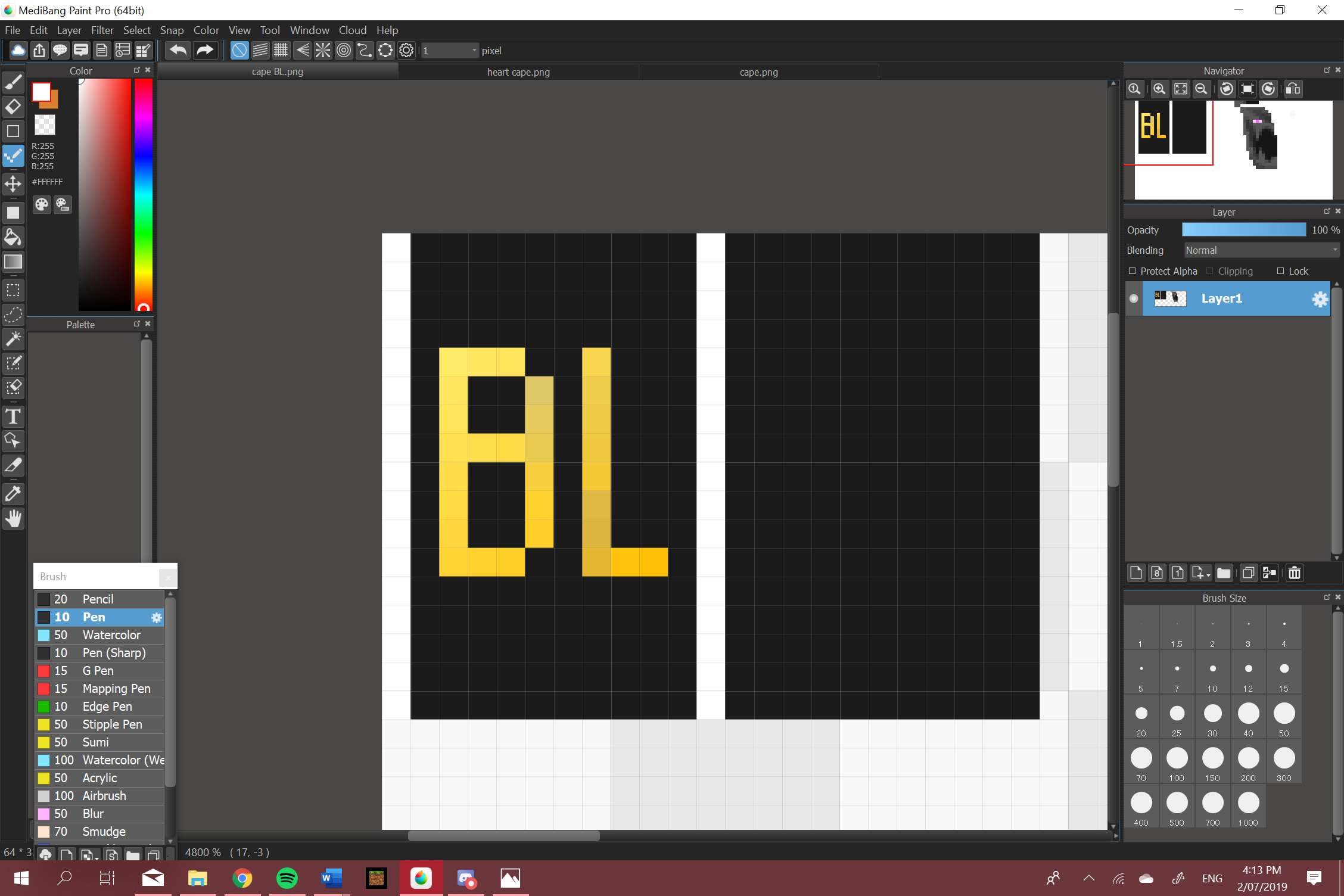1344x896 pixels.
Task: Show hidden system tray icons chevron
Action: coord(1089,878)
